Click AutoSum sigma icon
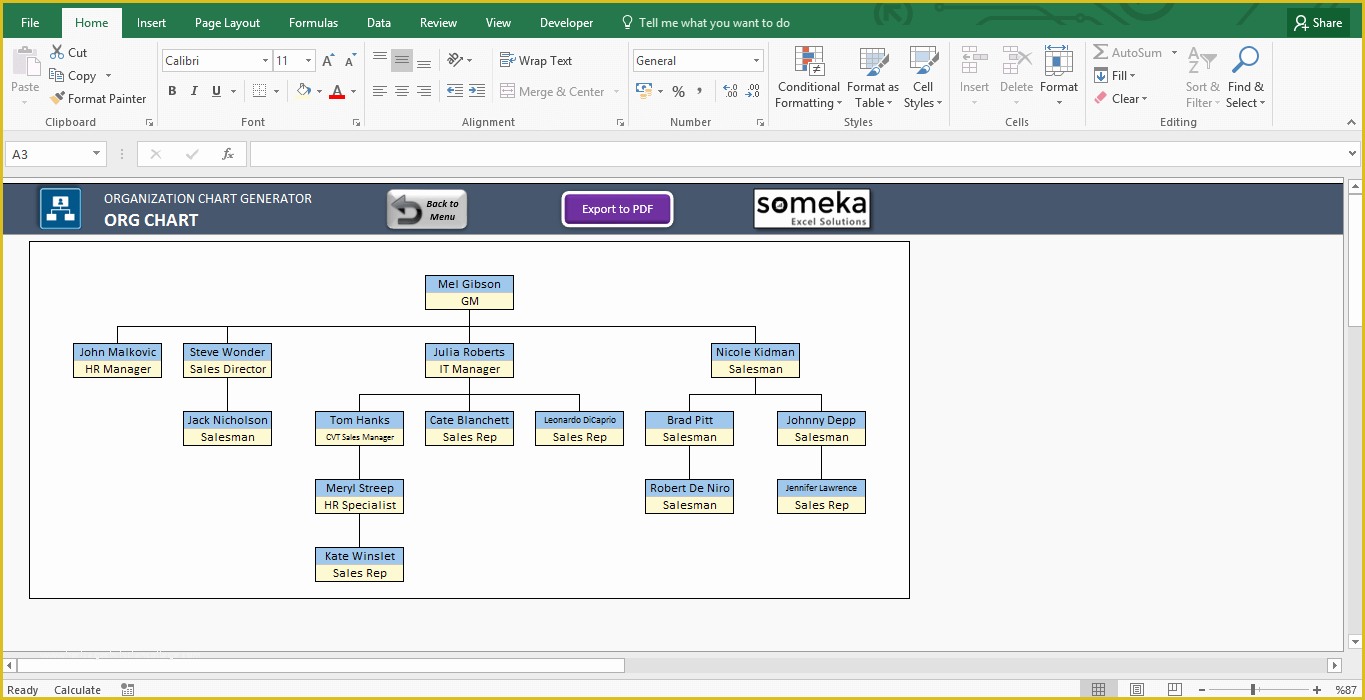The height and width of the screenshot is (700, 1365). (1100, 53)
